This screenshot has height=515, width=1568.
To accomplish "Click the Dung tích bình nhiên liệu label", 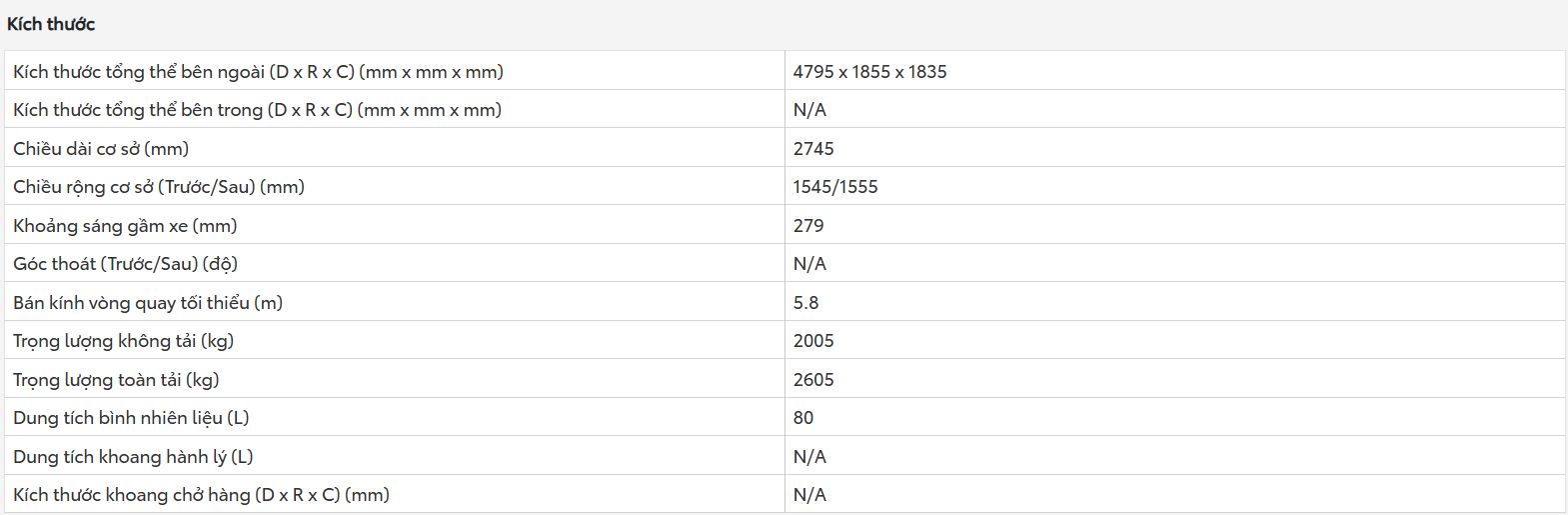I will coord(131,418).
